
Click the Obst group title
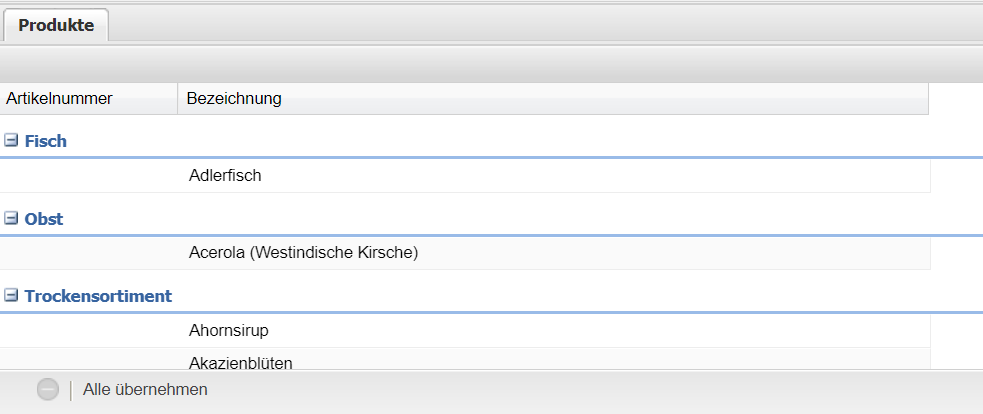coord(44,219)
